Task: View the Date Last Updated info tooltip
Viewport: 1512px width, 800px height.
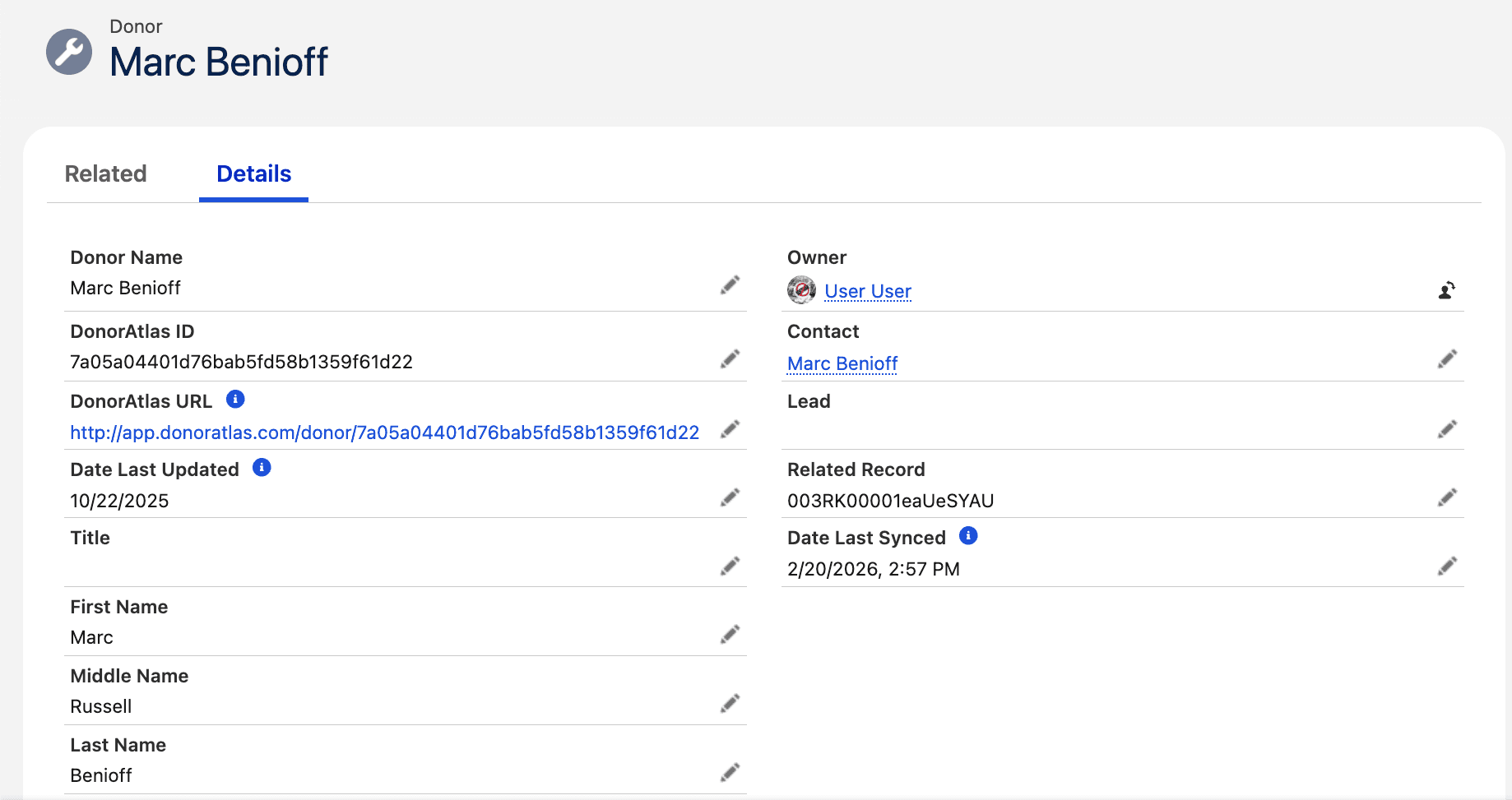Action: (x=262, y=468)
